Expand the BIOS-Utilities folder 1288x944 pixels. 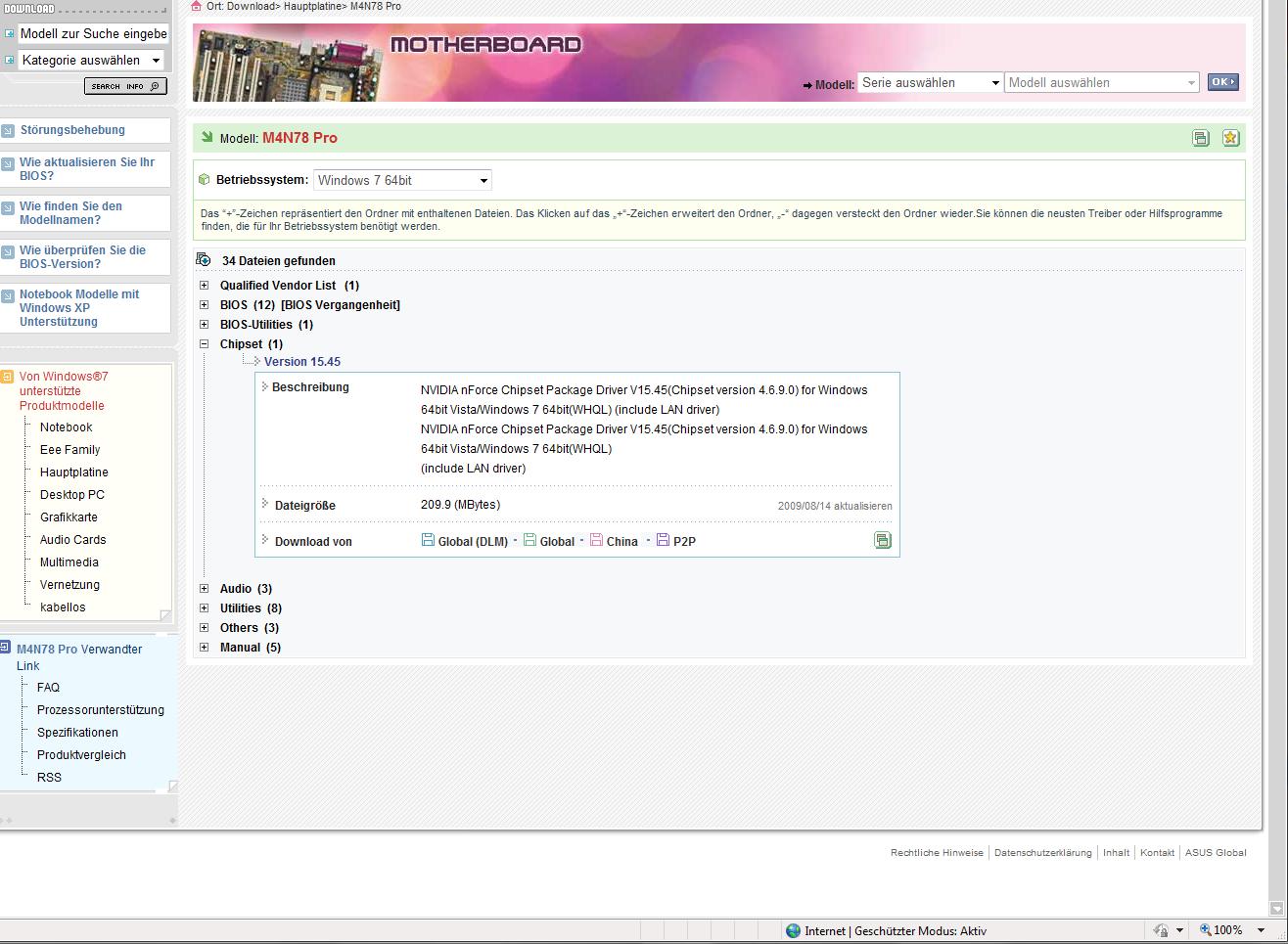click(x=204, y=324)
